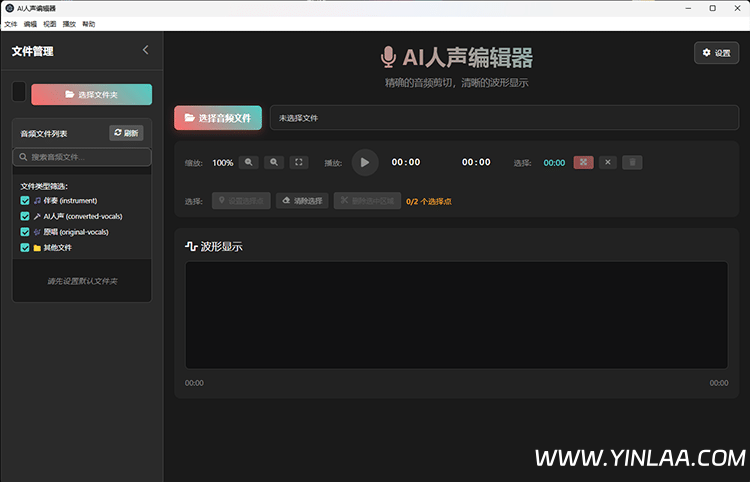Screen dimensions: 750x482
Task: Click the 100% zoom value
Action: [223, 163]
